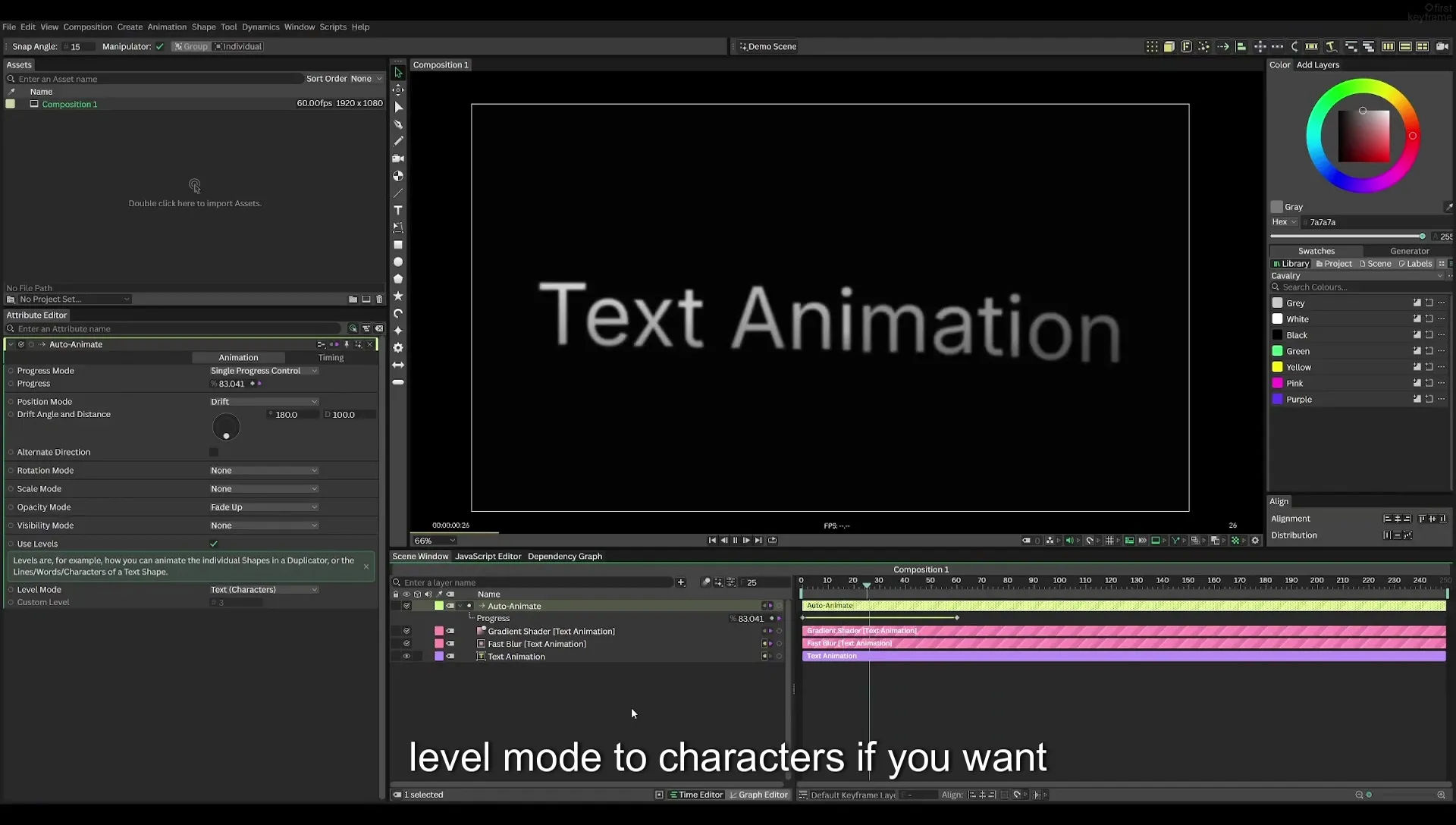The width and height of the screenshot is (1456, 825).
Task: Click the alpha opacity slider
Action: coord(1348,237)
